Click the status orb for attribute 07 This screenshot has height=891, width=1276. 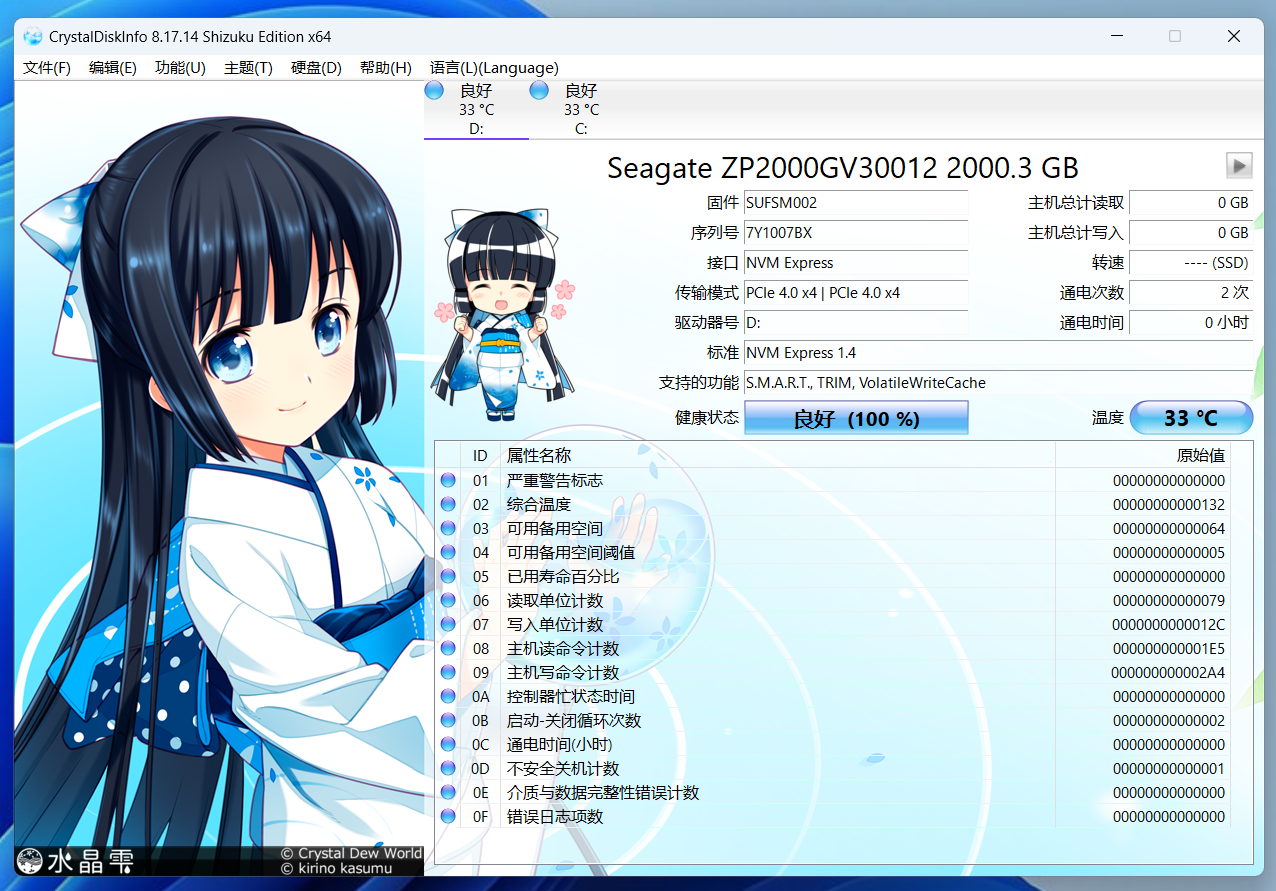tap(448, 624)
